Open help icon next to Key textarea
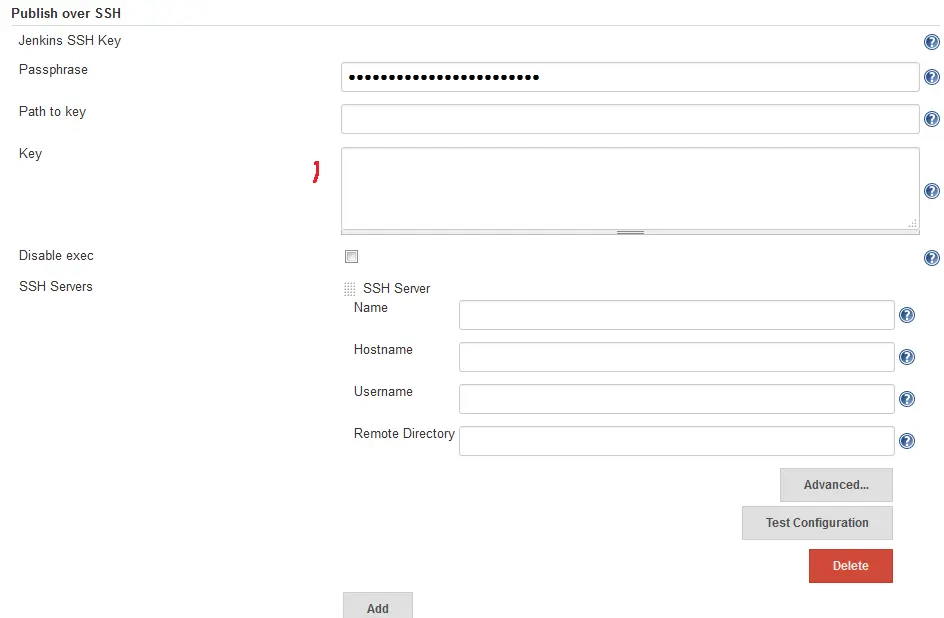The height and width of the screenshot is (618, 944). click(x=931, y=191)
